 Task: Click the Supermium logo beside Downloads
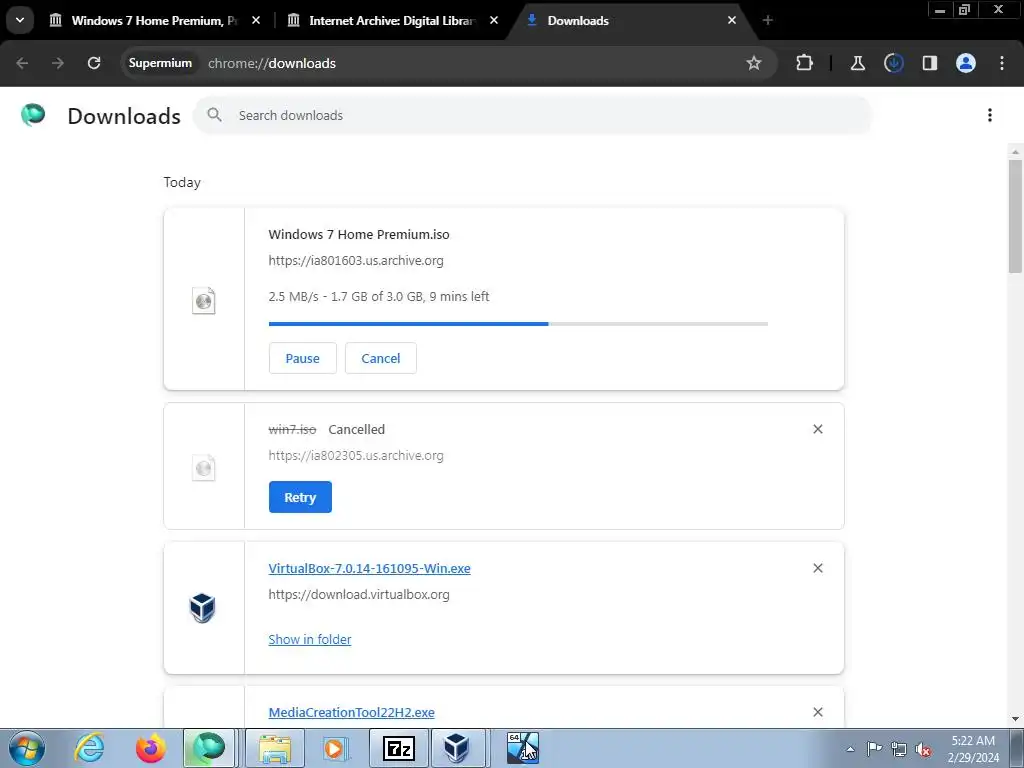33,115
